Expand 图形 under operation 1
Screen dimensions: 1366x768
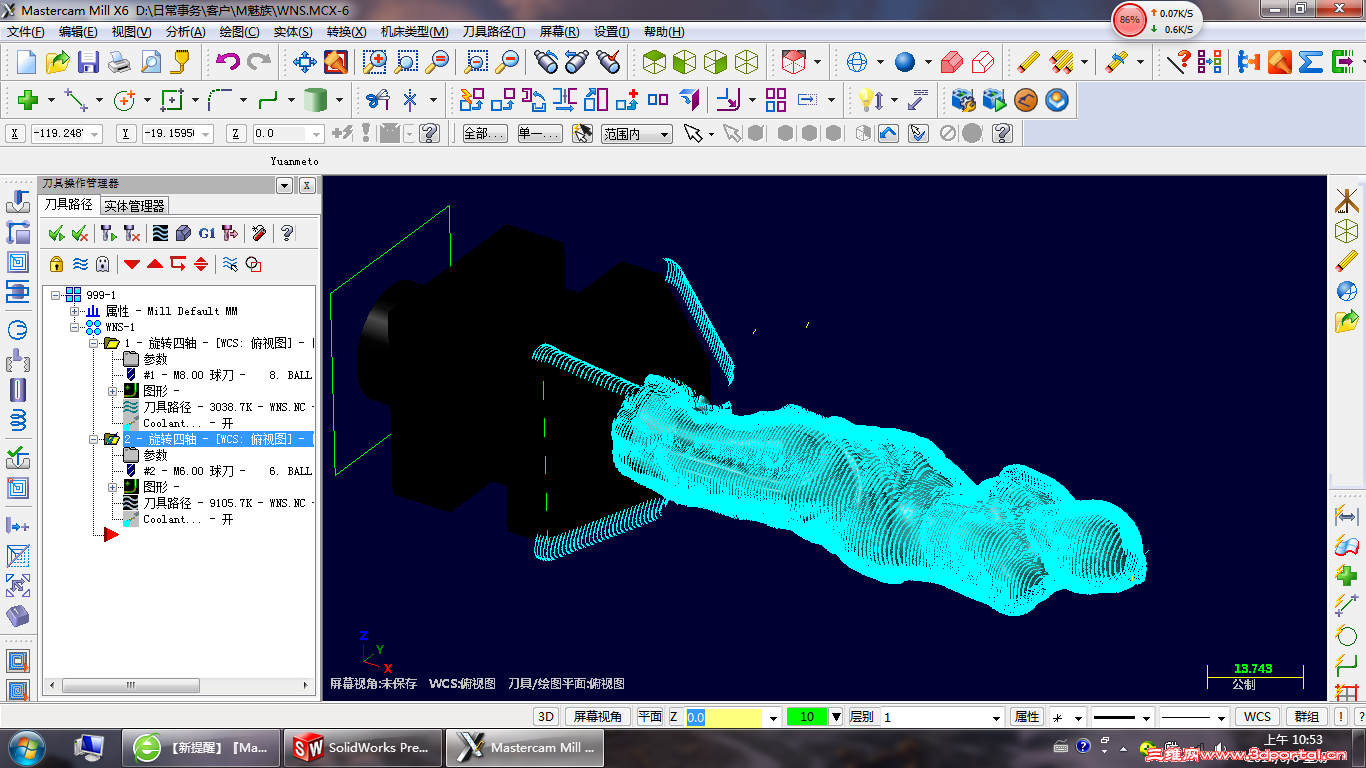tap(113, 391)
